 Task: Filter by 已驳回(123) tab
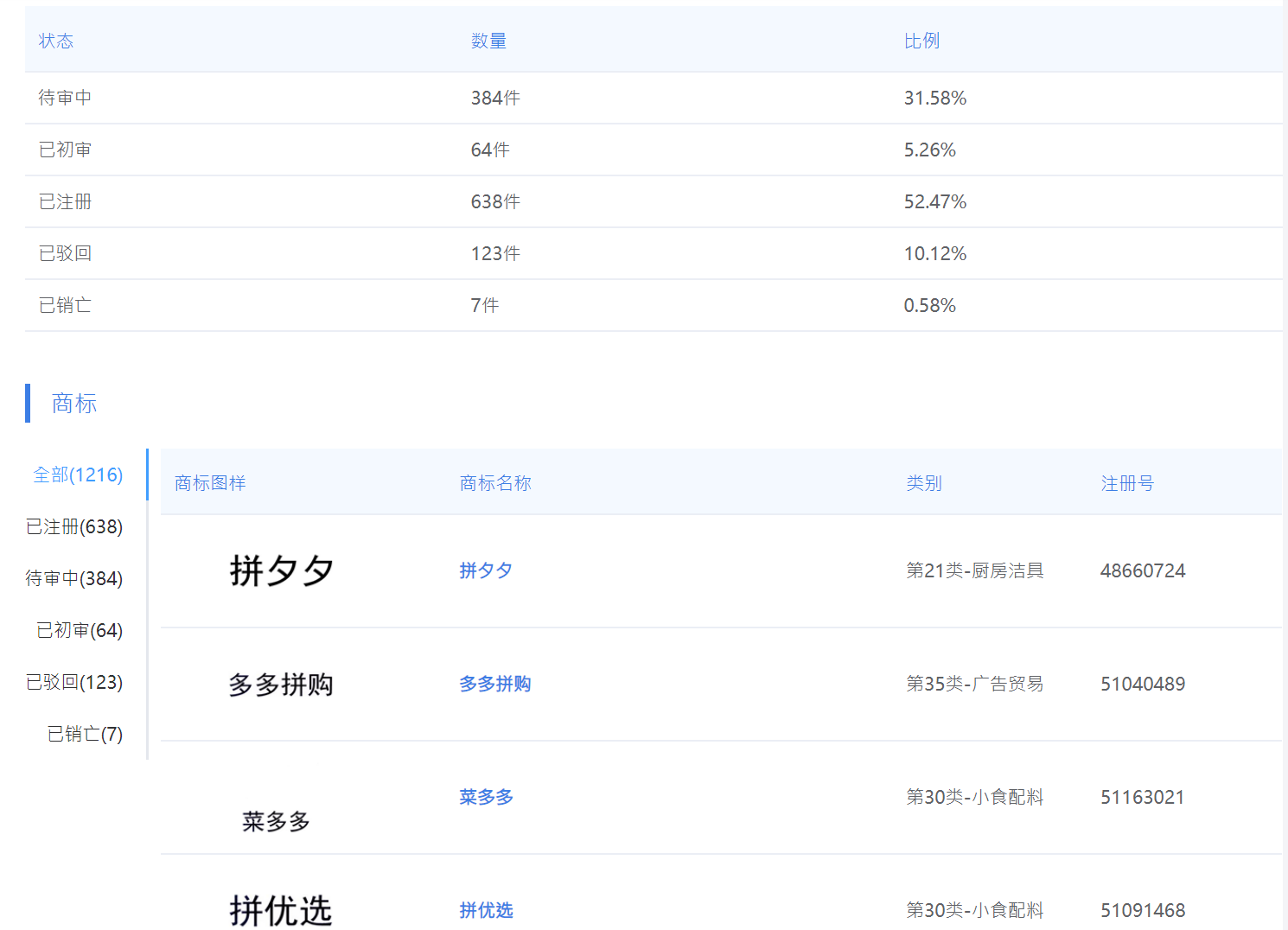pyautogui.click(x=74, y=682)
